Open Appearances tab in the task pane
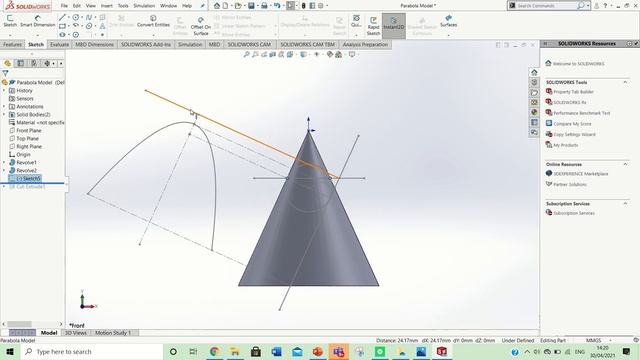This screenshot has height=360, width=640. click(534, 112)
